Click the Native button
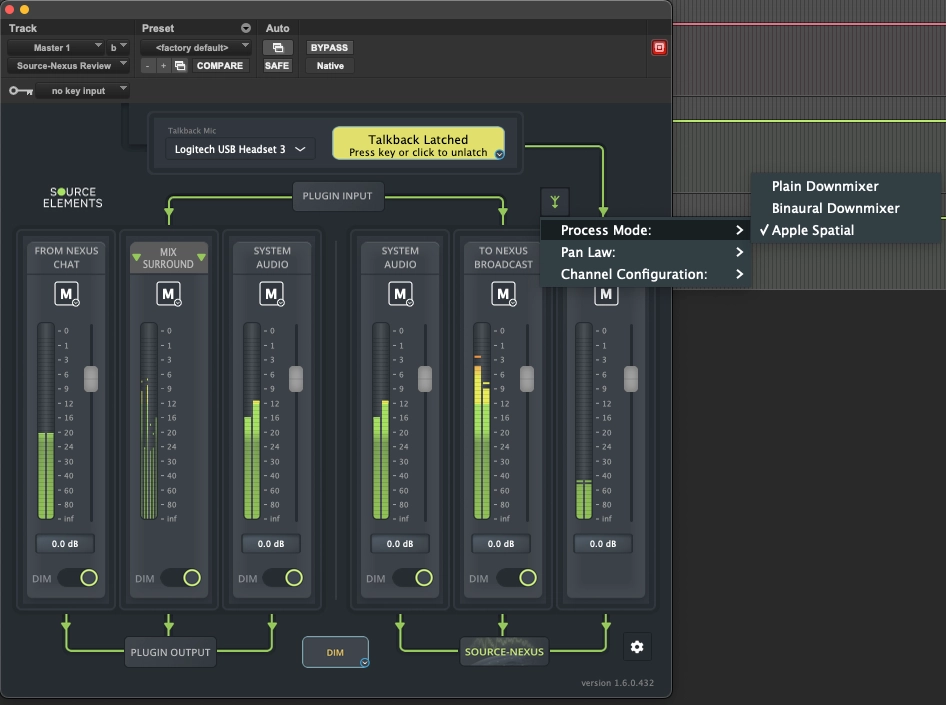The image size is (946, 705). click(x=330, y=66)
